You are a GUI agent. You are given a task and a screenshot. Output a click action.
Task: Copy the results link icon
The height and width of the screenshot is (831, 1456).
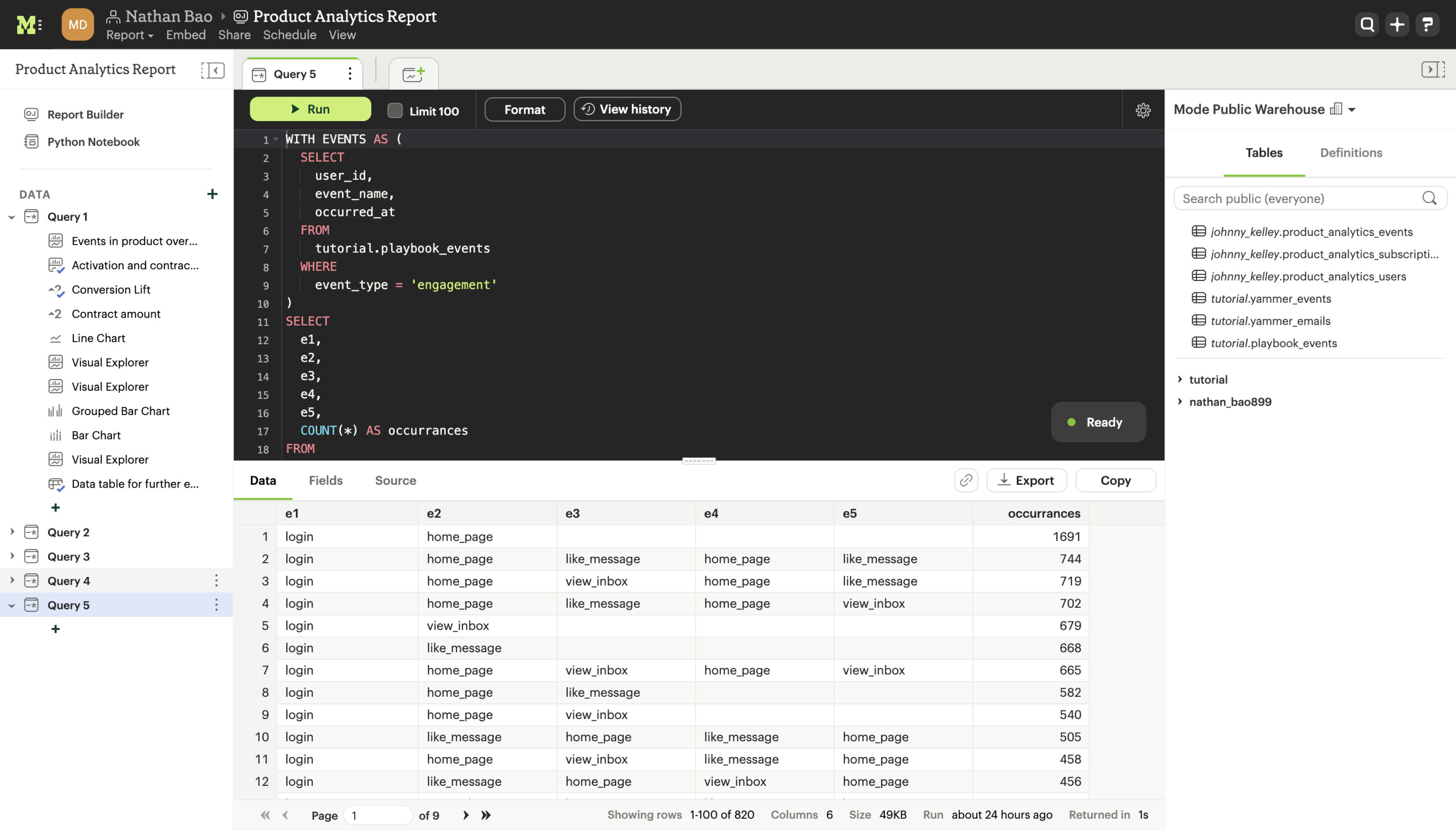pyautogui.click(x=966, y=480)
